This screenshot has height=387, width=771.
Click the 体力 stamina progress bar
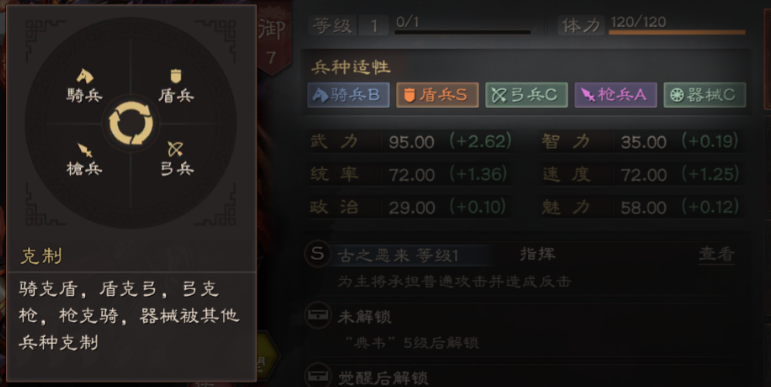677,32
